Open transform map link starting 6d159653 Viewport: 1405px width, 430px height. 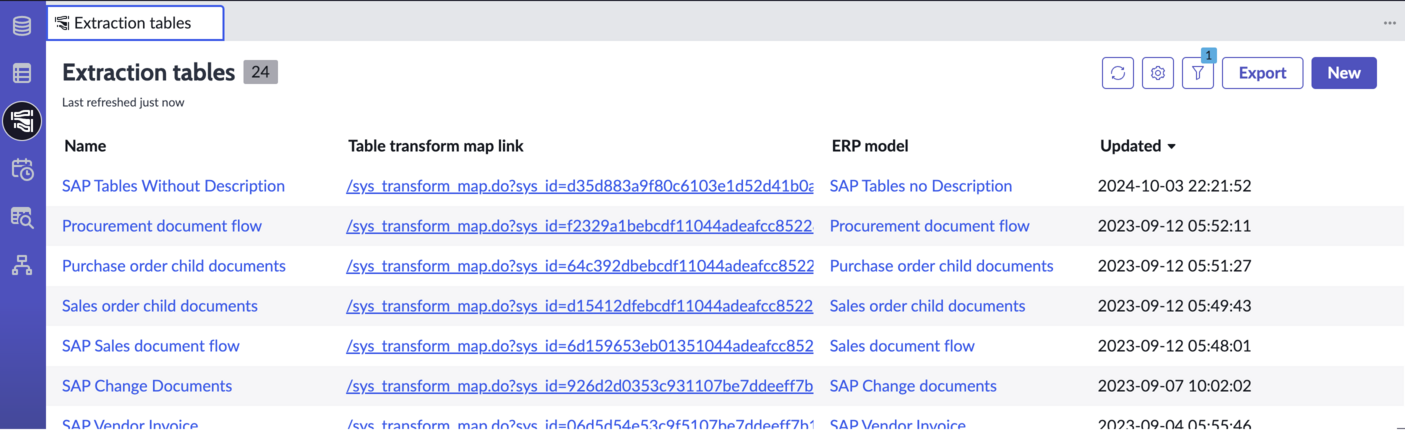(x=580, y=346)
